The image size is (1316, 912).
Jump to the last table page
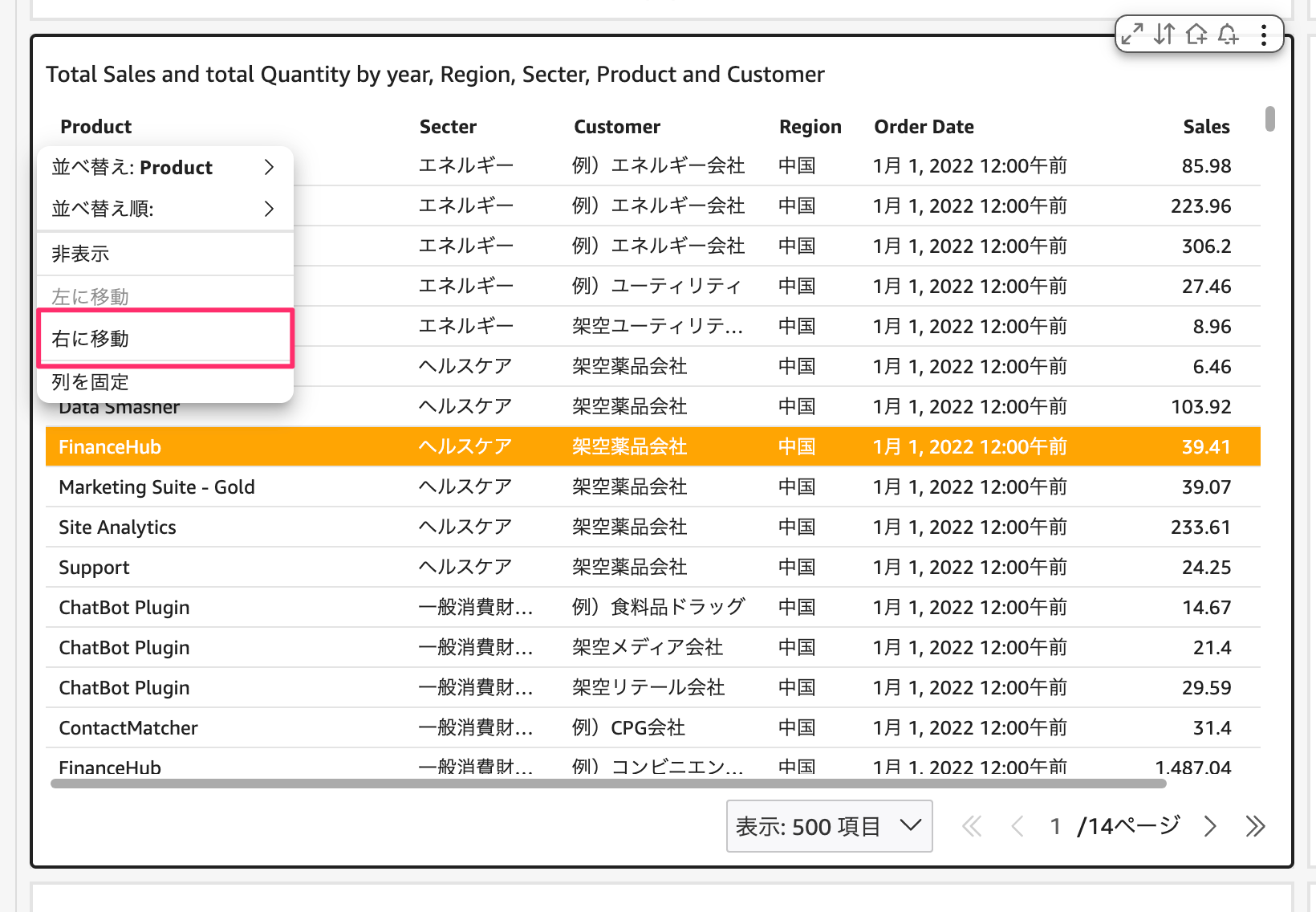[x=1255, y=826]
